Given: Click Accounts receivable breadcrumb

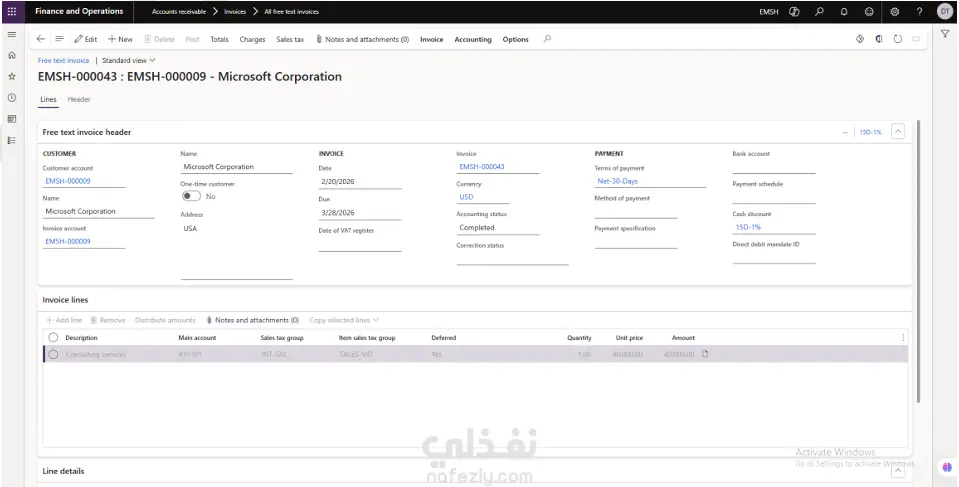Looking at the screenshot, I should tap(179, 12).
